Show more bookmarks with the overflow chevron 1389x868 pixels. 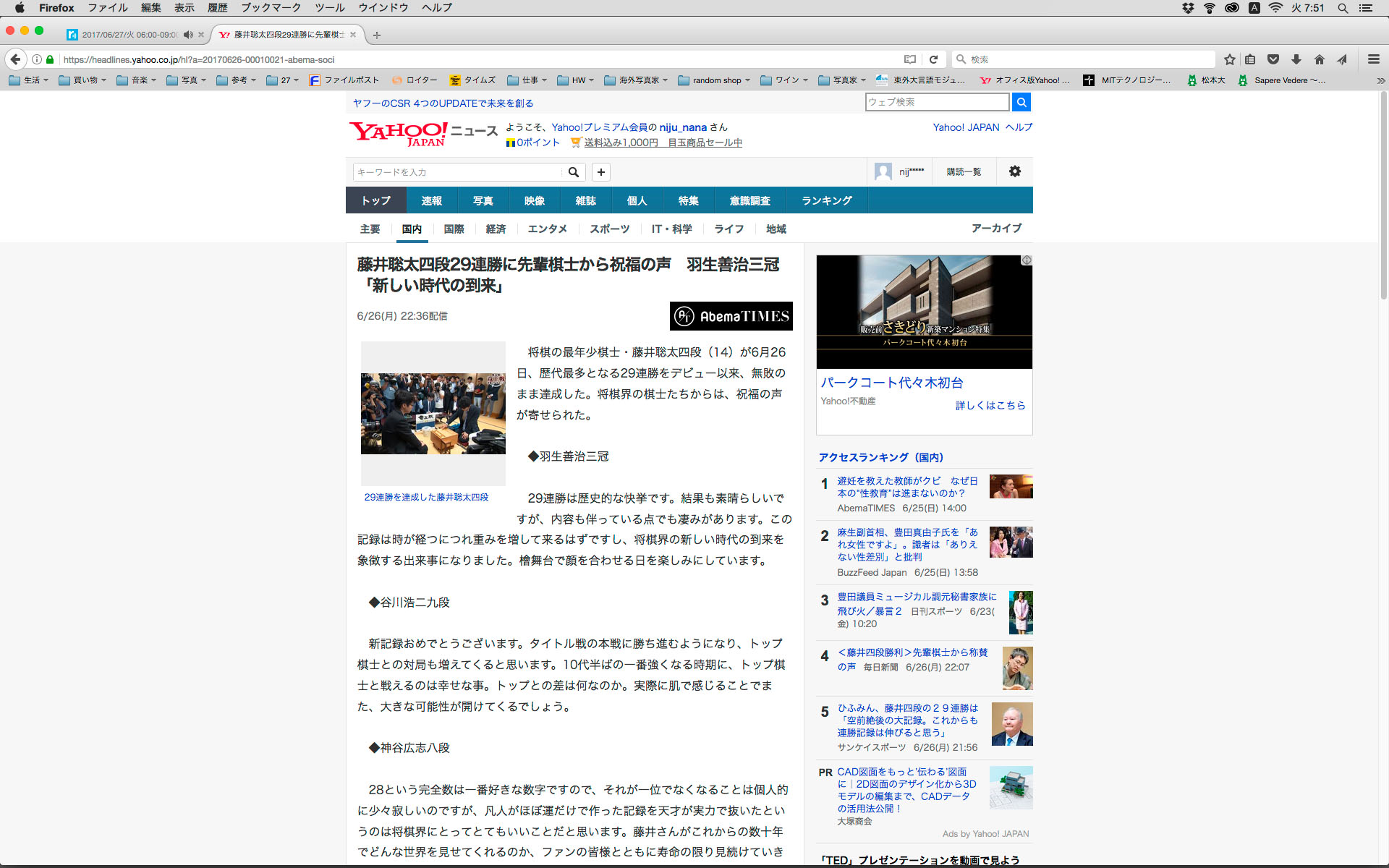coord(1380,80)
